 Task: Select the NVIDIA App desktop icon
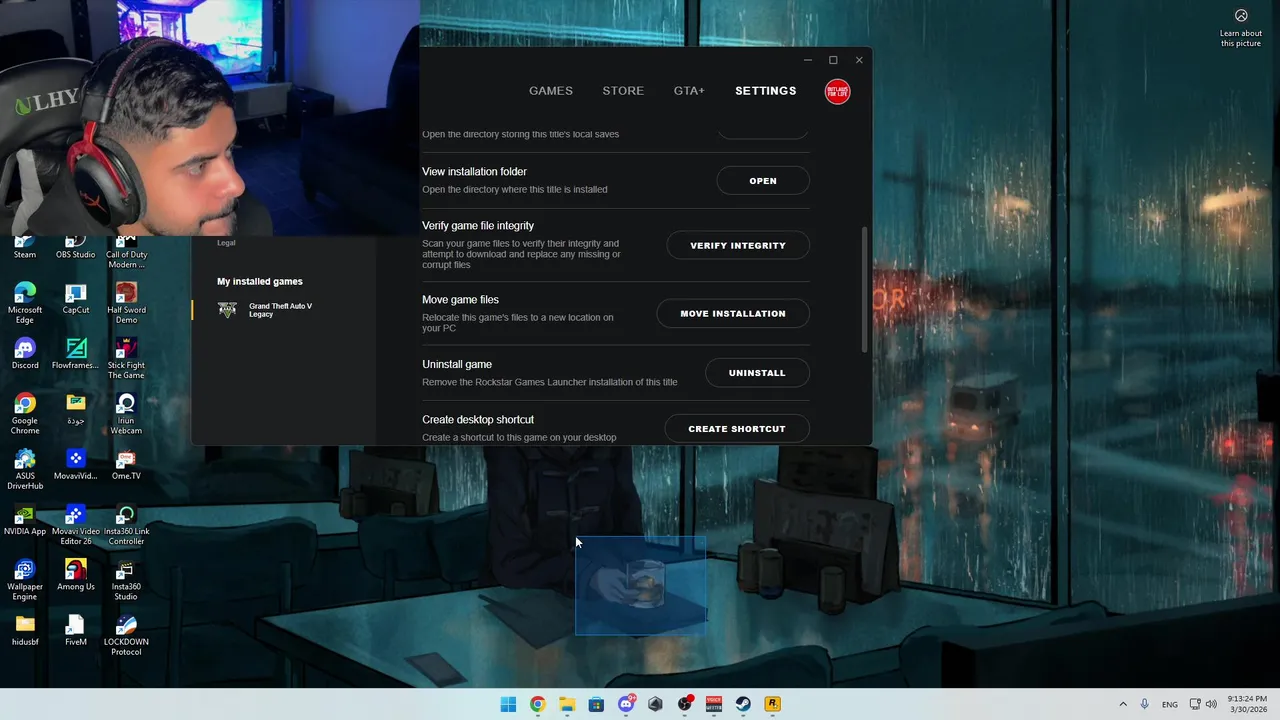25,519
